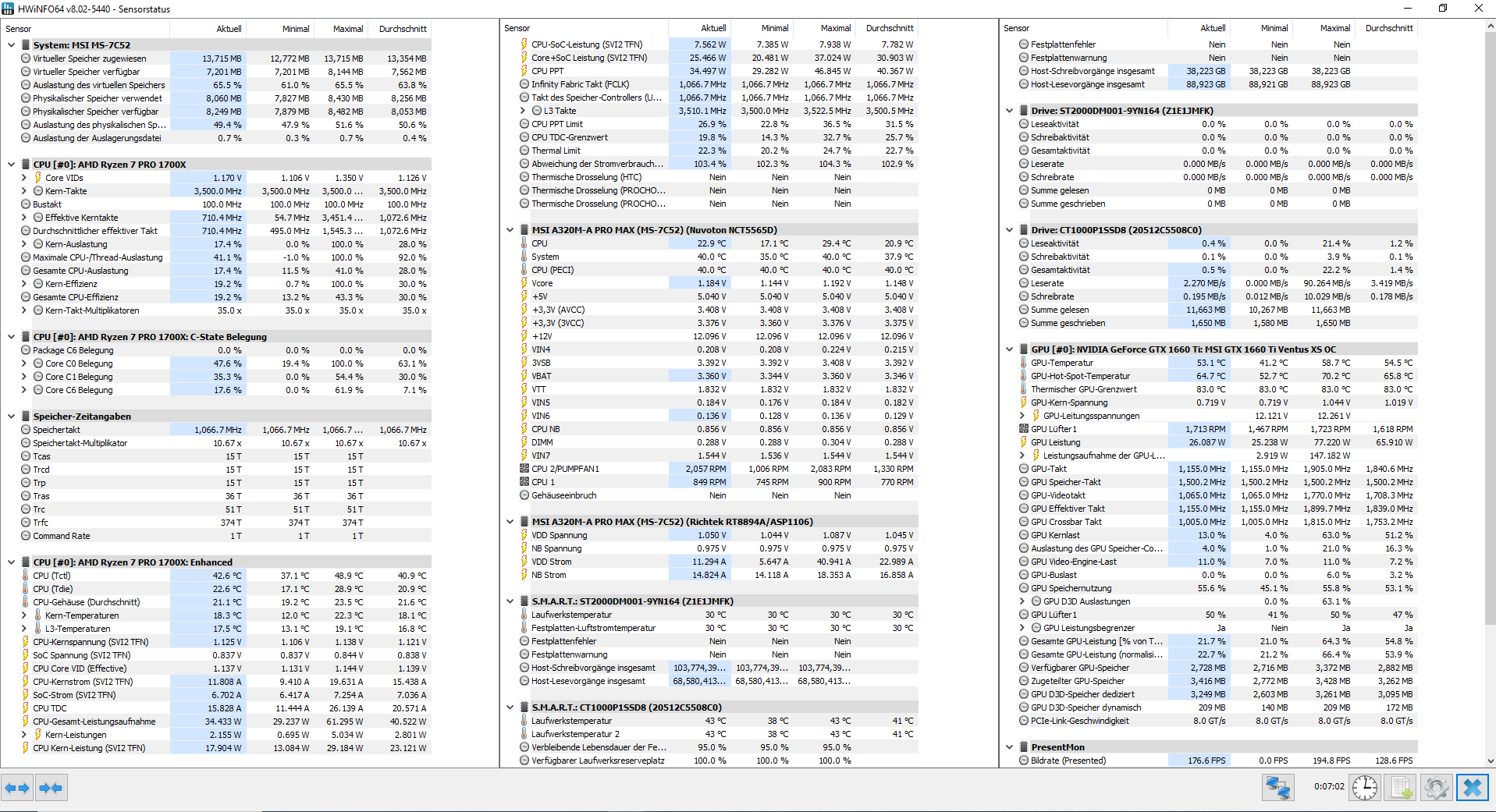This screenshot has height=812, width=1496.
Task: Open the remote network monitoring icon
Action: (x=1277, y=788)
